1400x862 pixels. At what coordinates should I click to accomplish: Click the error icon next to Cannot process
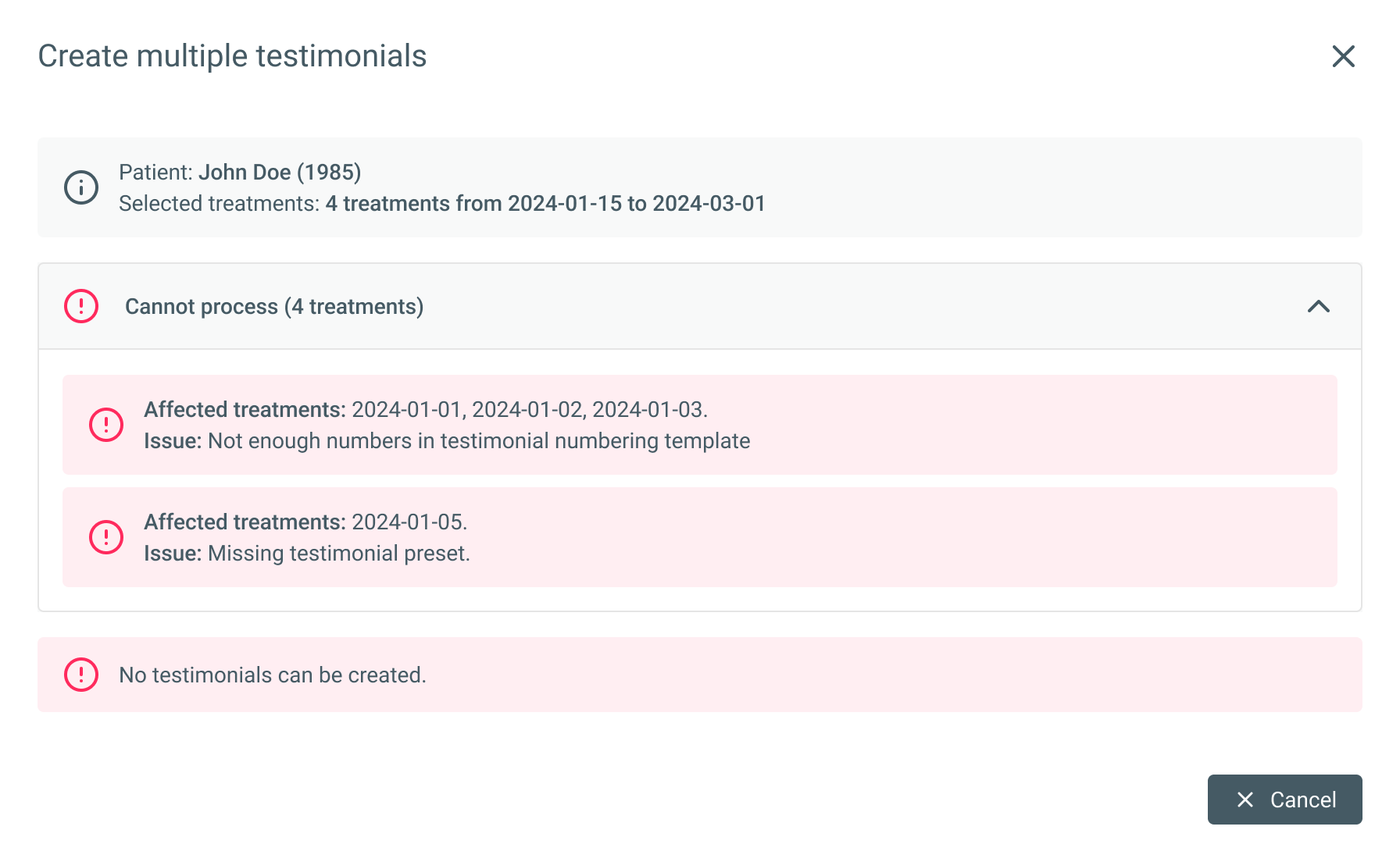click(81, 306)
